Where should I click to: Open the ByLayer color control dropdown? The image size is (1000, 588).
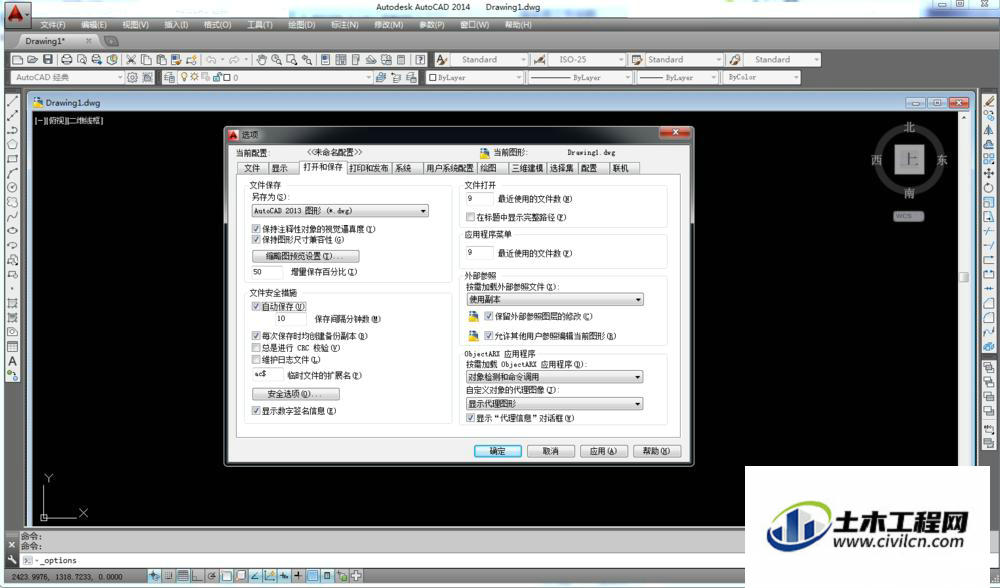(474, 77)
